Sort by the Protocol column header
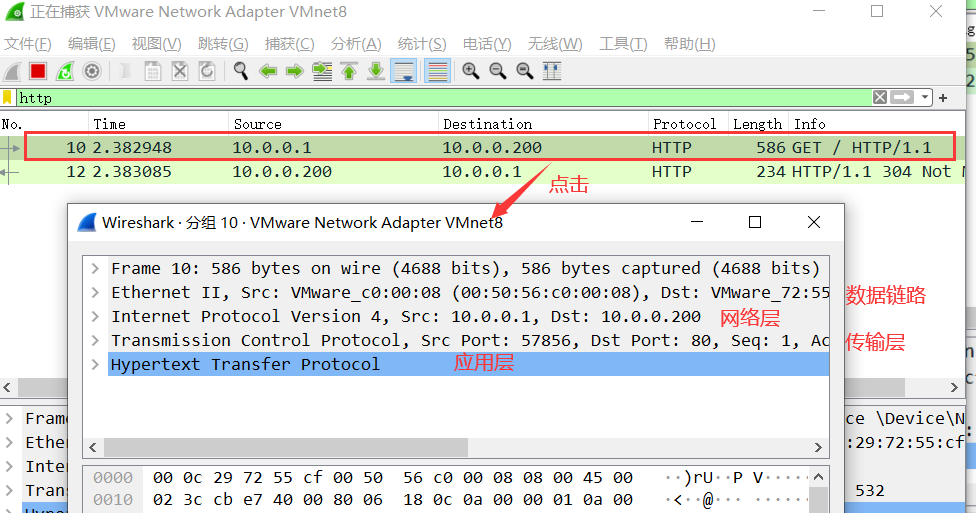The width and height of the screenshot is (976, 513). [x=688, y=124]
